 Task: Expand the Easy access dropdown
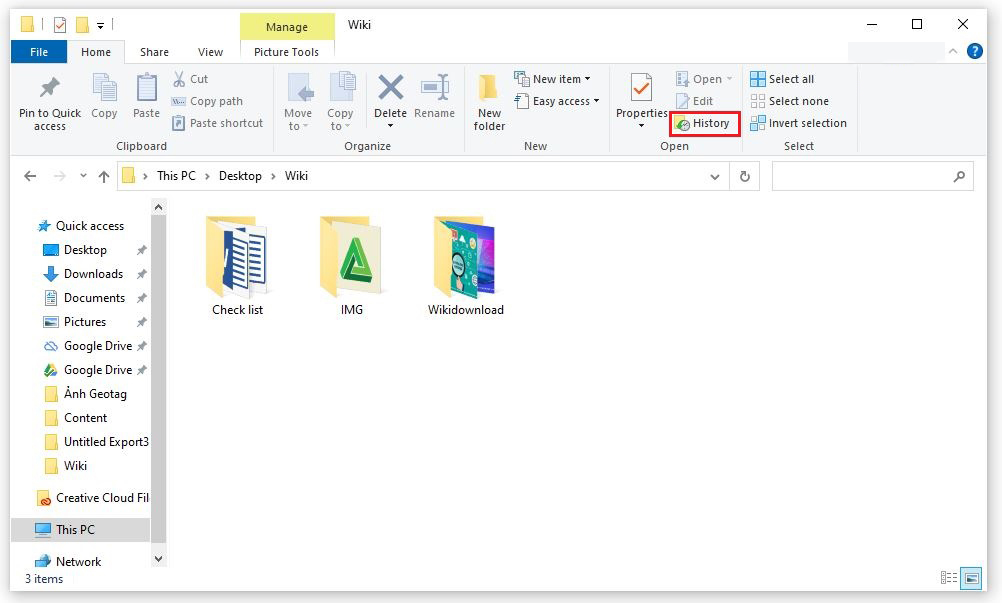pos(557,101)
